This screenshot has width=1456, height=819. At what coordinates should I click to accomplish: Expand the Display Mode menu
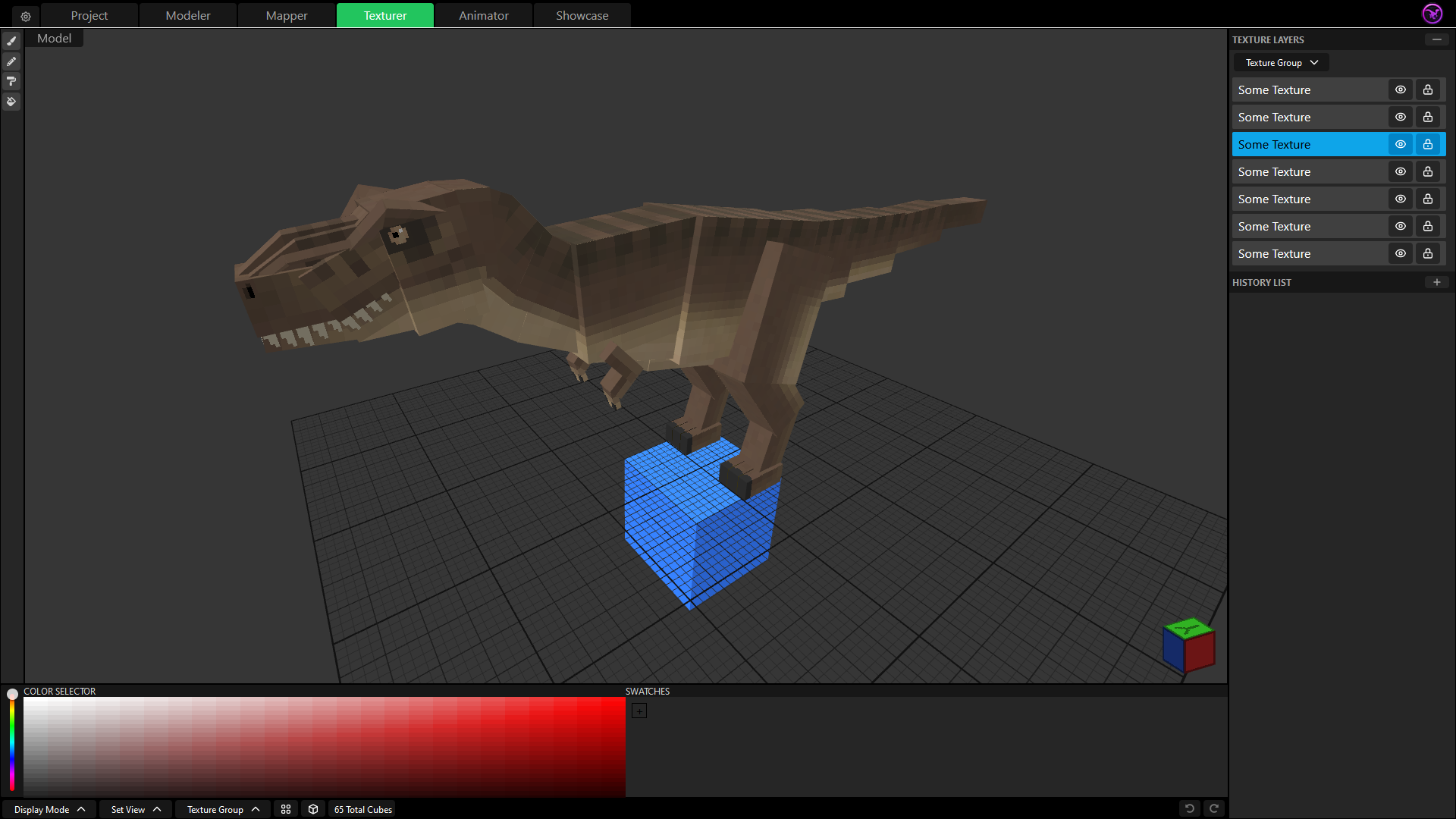pyautogui.click(x=49, y=809)
